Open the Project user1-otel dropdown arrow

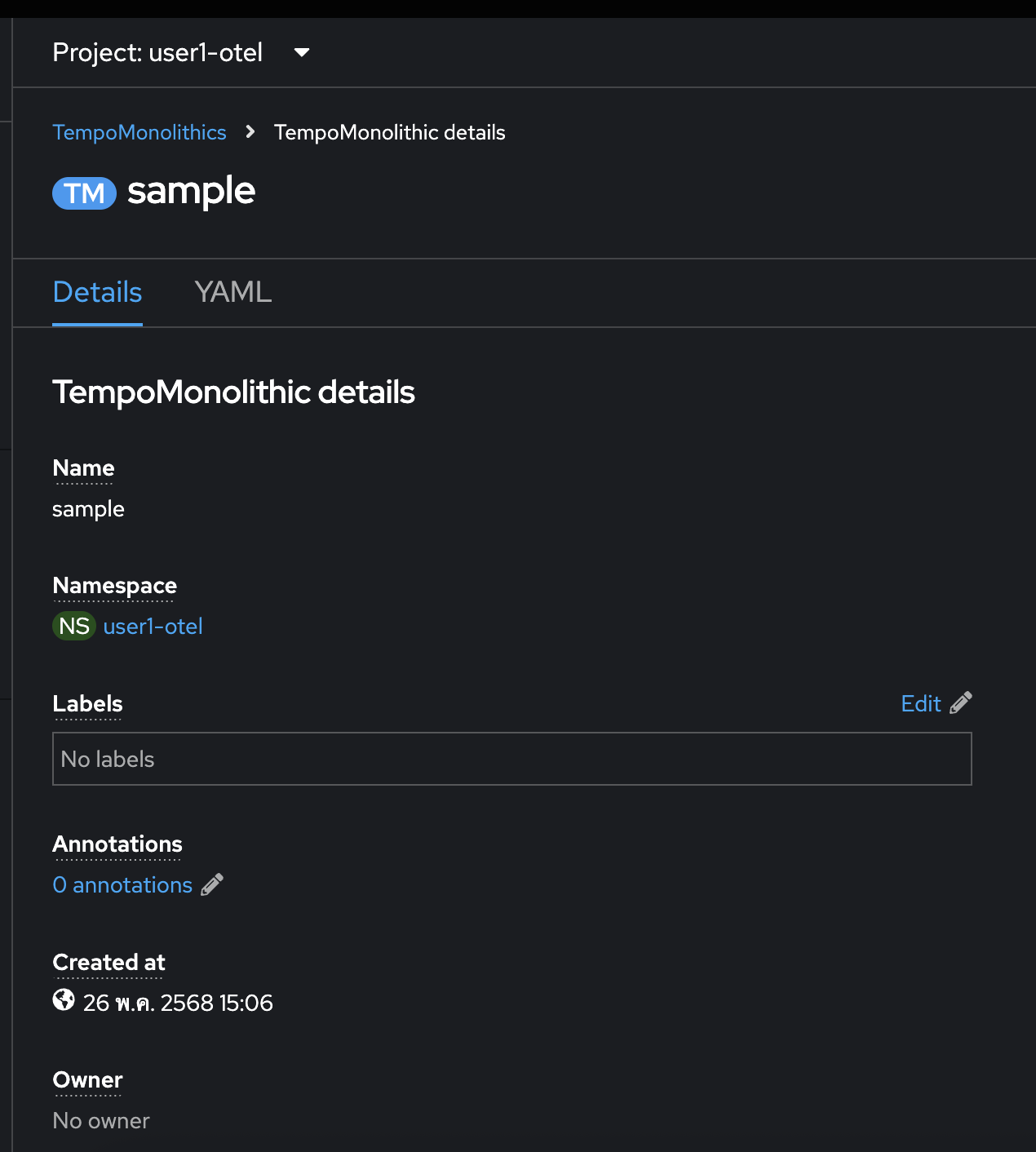302,52
